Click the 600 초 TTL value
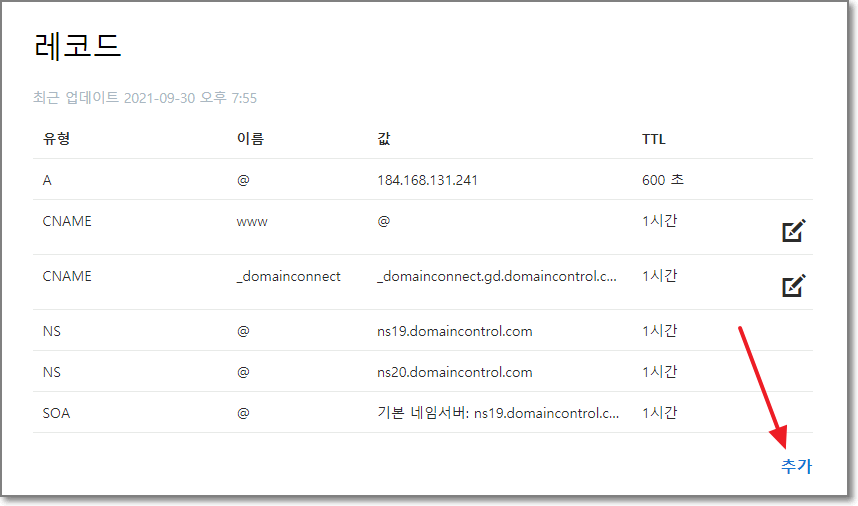The width and height of the screenshot is (858, 506). [x=663, y=179]
